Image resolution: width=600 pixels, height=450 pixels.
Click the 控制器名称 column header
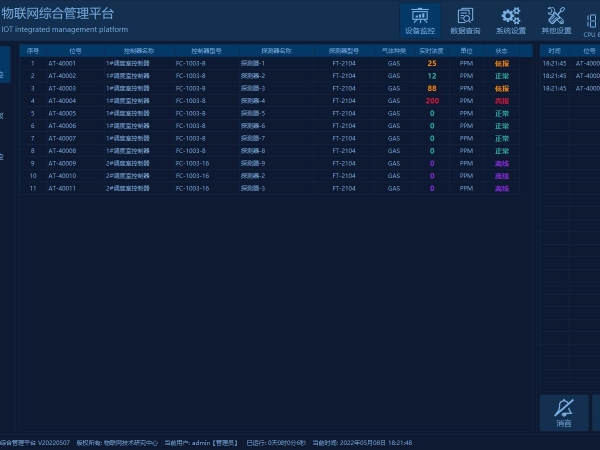[x=139, y=50]
